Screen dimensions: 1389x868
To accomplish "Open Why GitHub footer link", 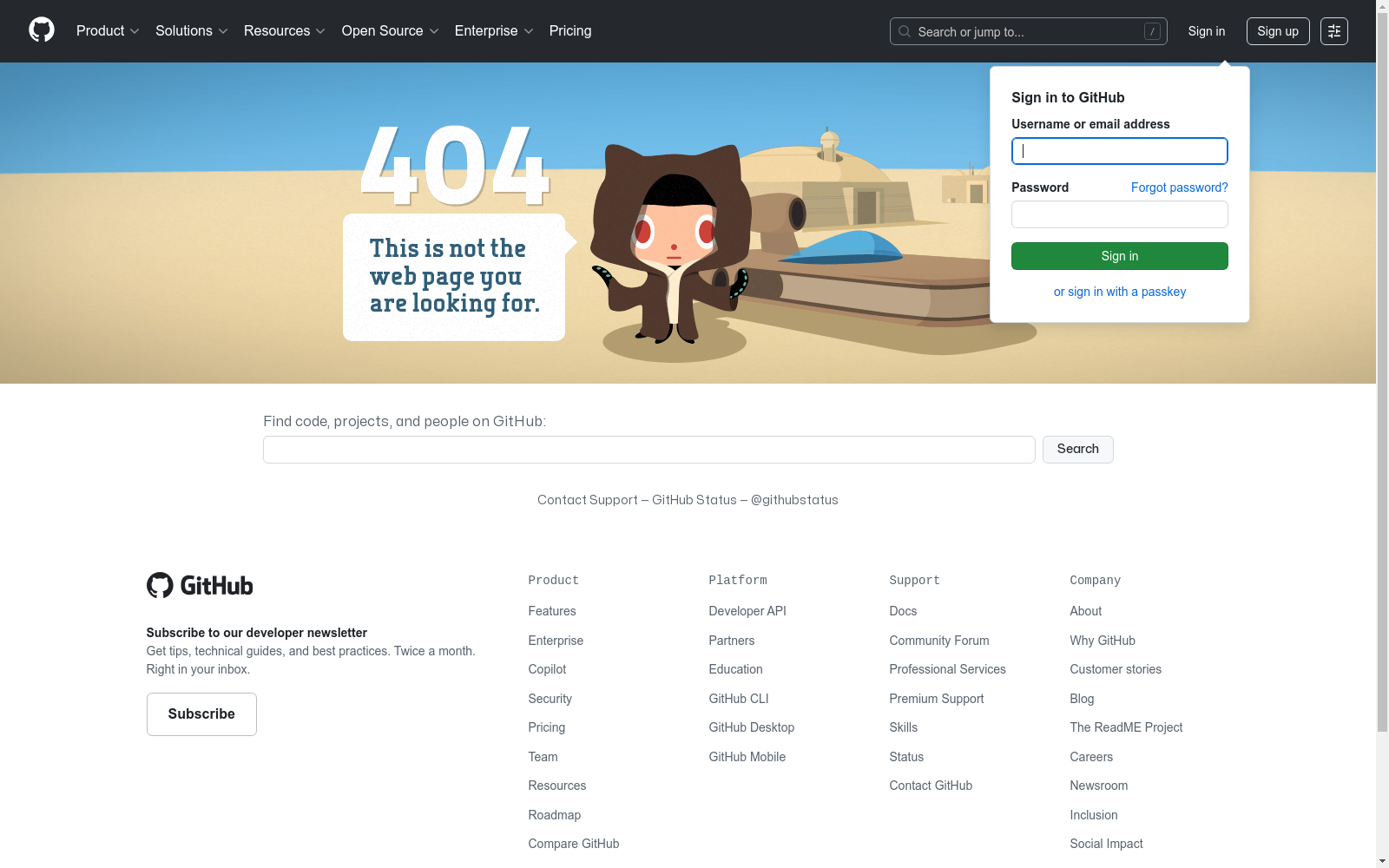I will click(x=1103, y=641).
